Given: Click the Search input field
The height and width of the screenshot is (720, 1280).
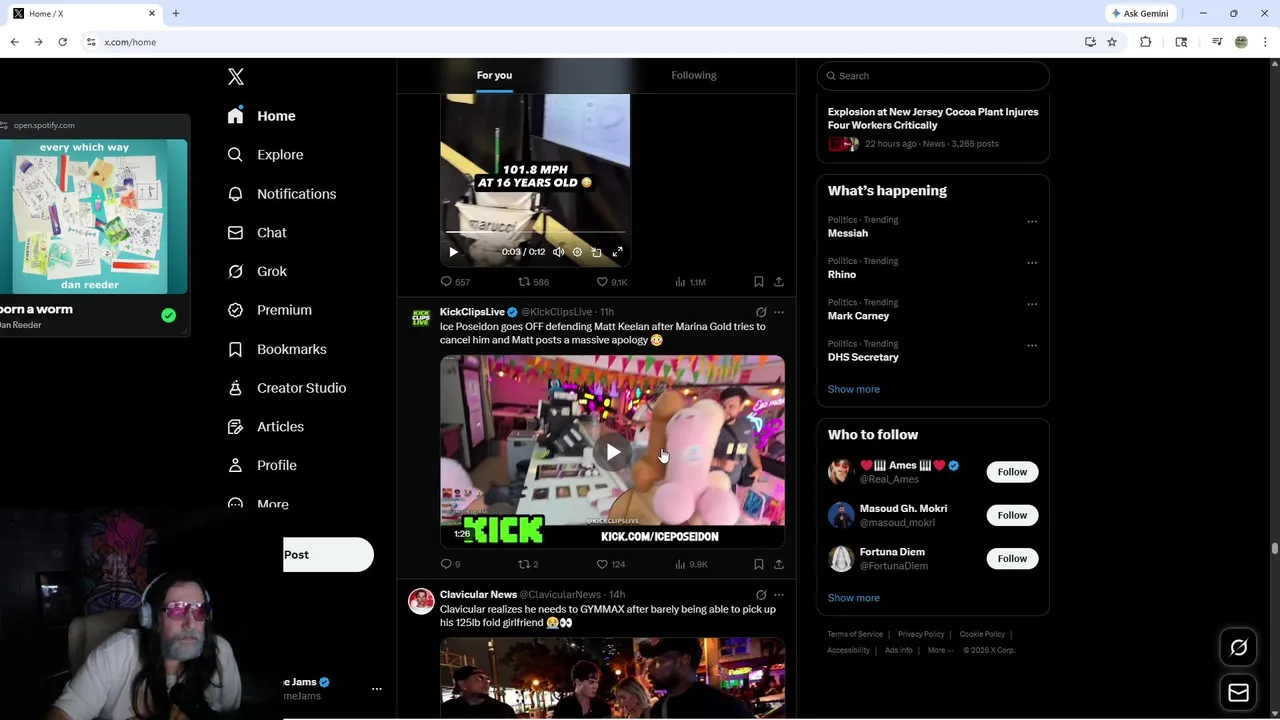Looking at the screenshot, I should coord(932,76).
